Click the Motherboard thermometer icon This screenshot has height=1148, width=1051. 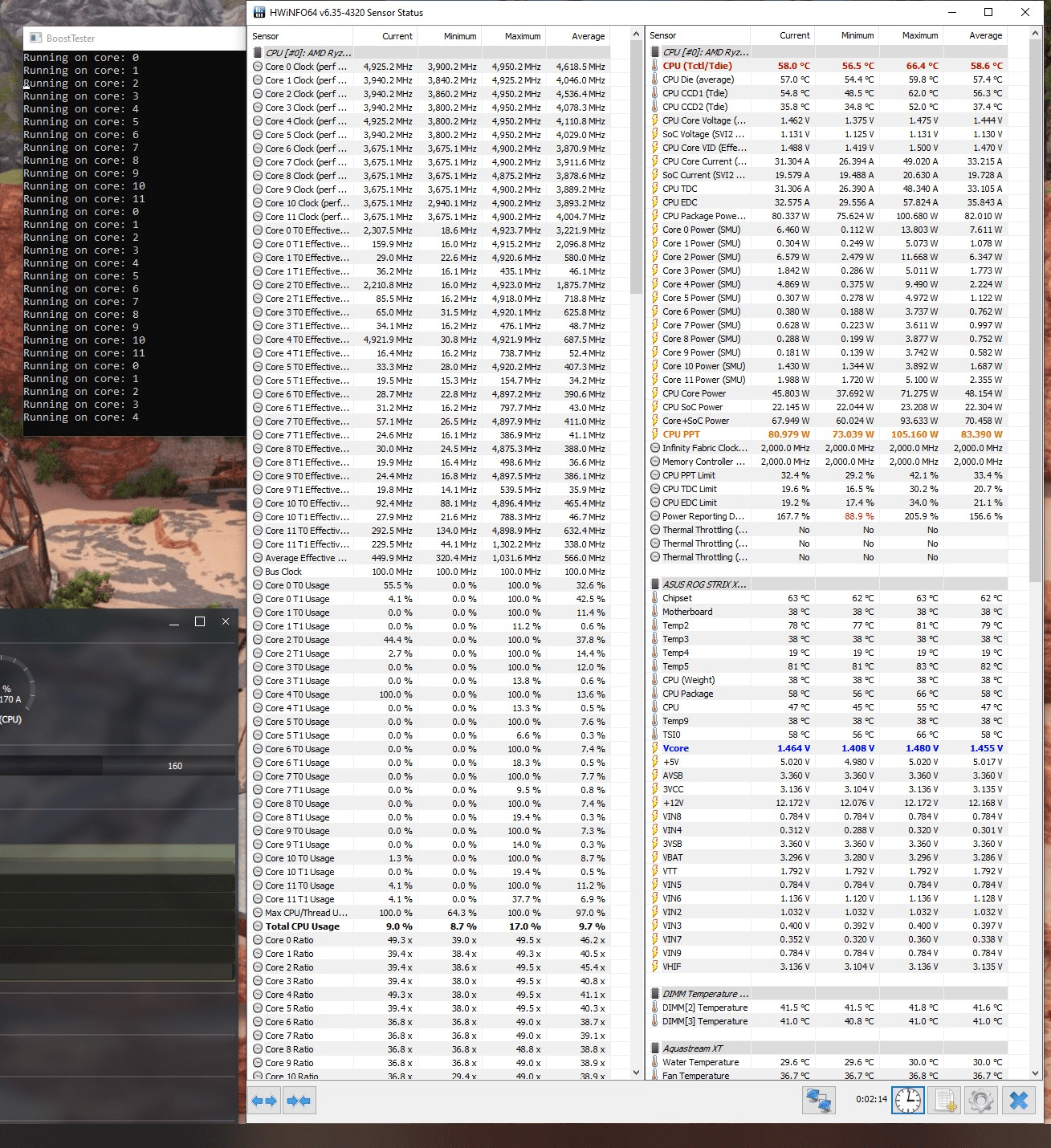coord(654,612)
